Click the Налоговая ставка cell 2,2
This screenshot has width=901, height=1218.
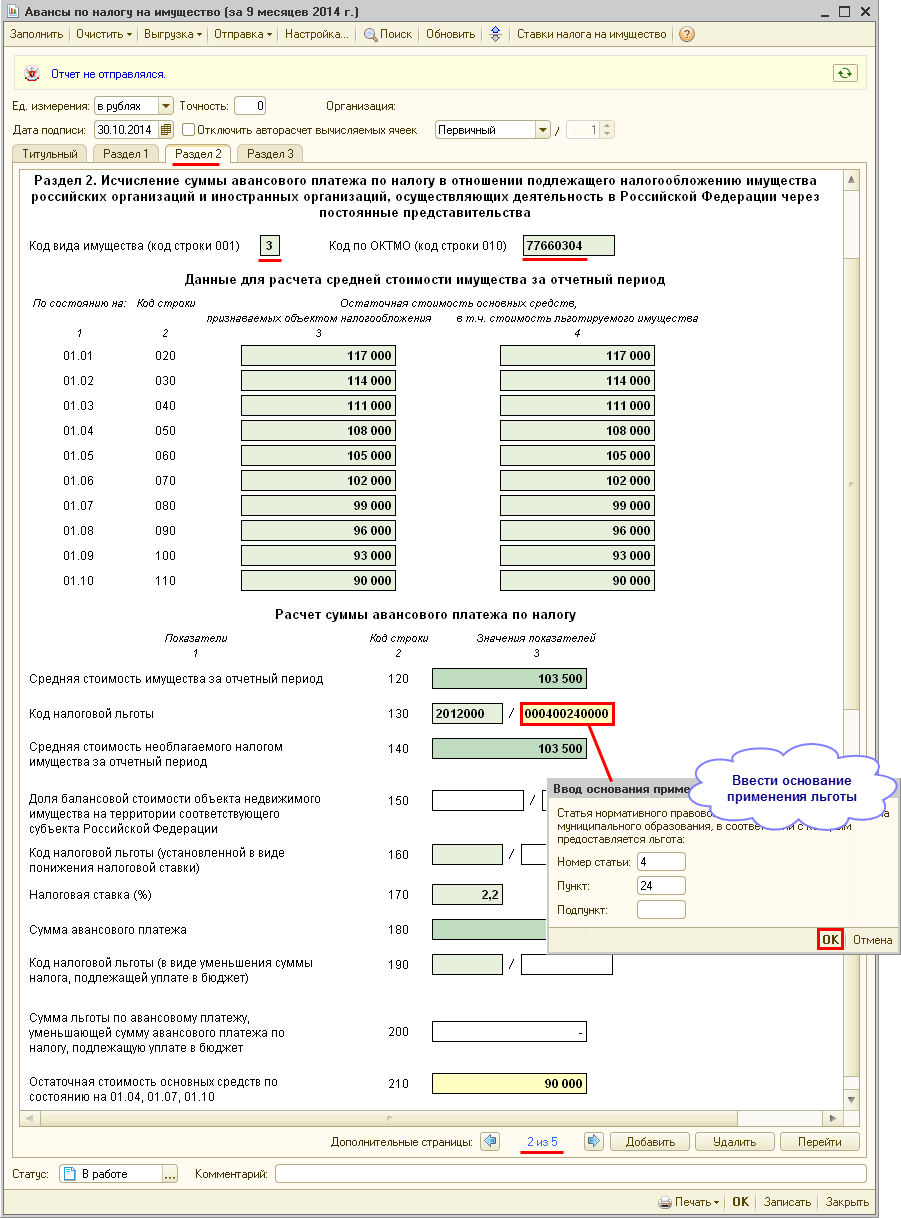point(467,895)
